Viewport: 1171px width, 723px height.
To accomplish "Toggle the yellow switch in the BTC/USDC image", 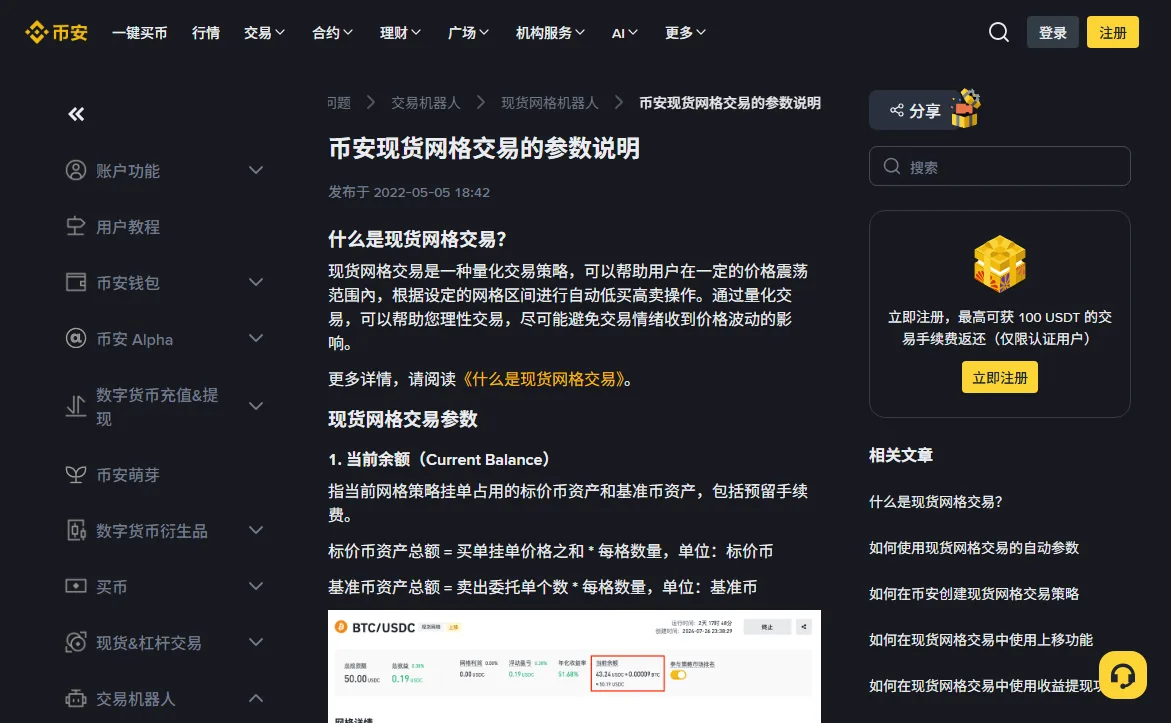I will [678, 674].
